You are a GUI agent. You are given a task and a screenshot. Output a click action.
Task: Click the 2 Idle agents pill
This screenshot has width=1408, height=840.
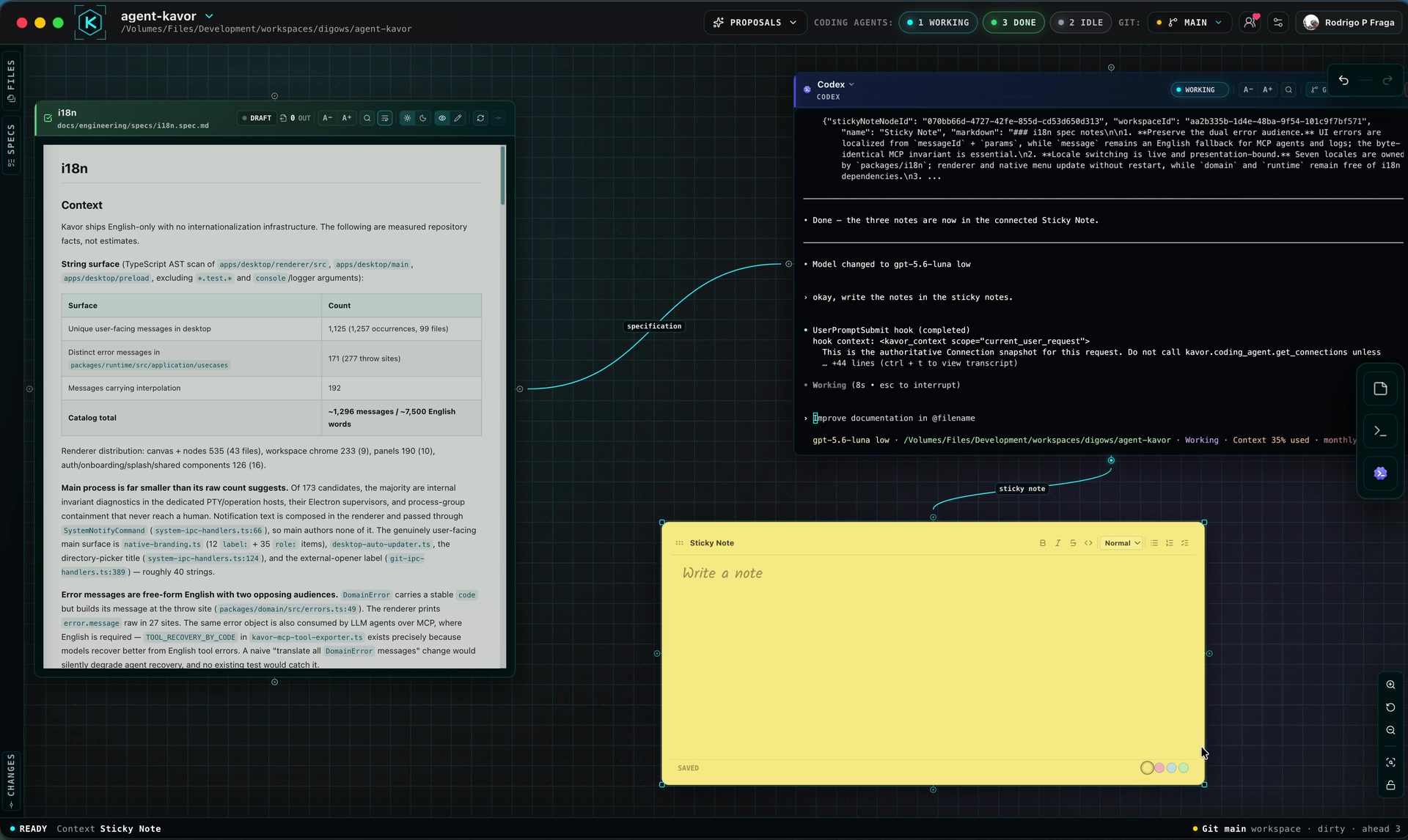click(x=1080, y=23)
